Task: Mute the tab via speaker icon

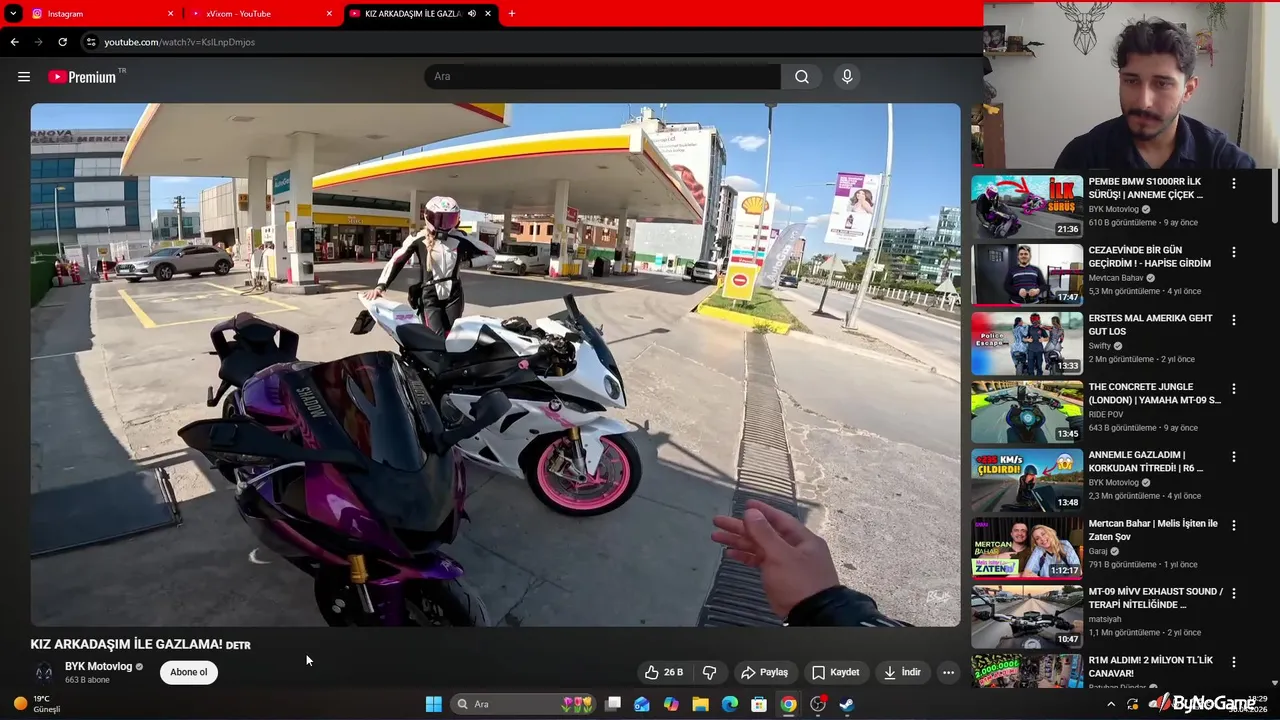Action: click(x=472, y=14)
